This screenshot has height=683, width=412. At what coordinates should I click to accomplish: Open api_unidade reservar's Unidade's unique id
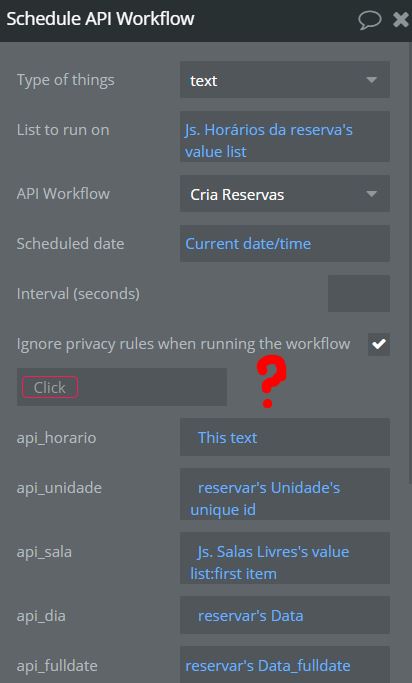click(x=284, y=494)
